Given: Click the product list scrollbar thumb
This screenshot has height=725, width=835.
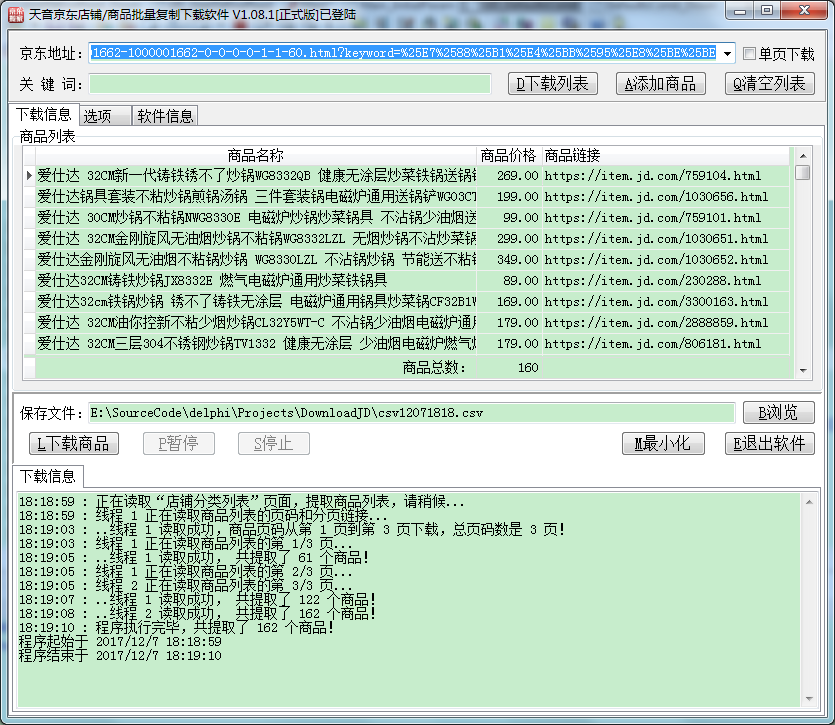Looking at the screenshot, I should click(803, 173).
